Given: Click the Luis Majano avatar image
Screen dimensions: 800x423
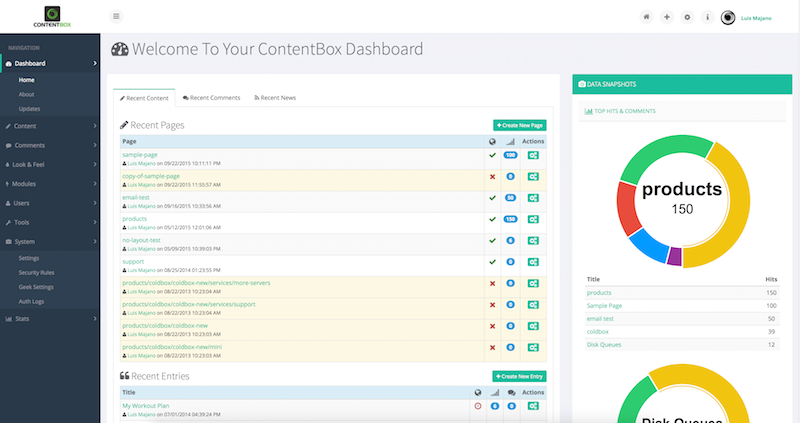Looking at the screenshot, I should (728, 17).
